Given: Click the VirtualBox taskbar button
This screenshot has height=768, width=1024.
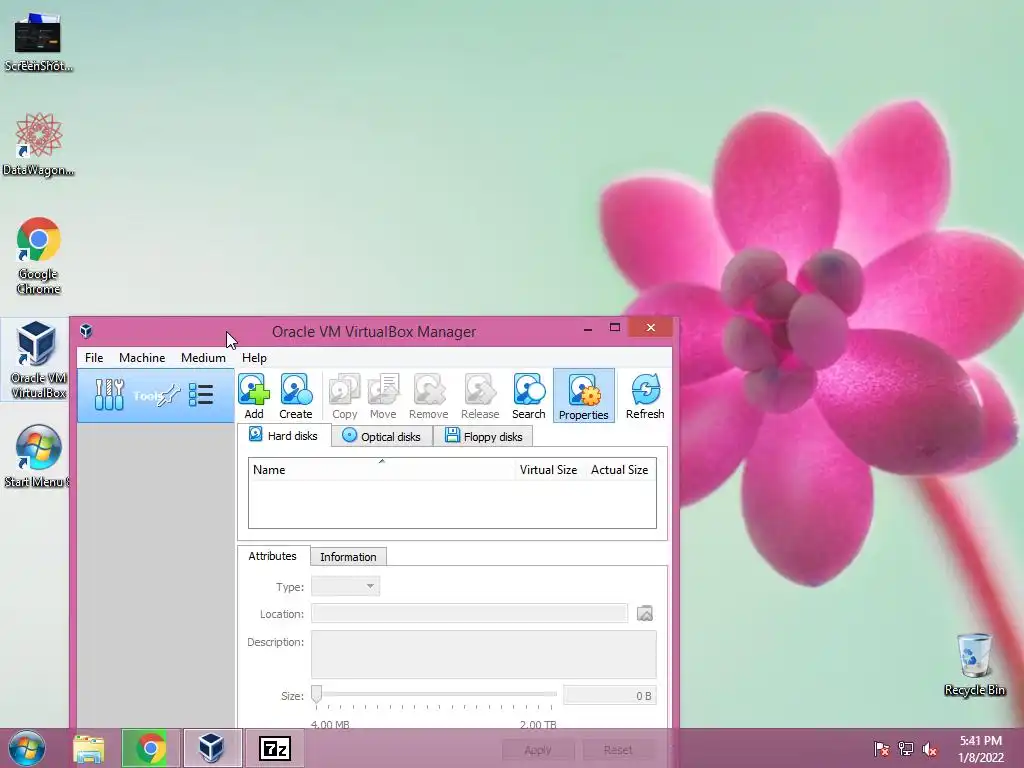Looking at the screenshot, I should click(212, 748).
